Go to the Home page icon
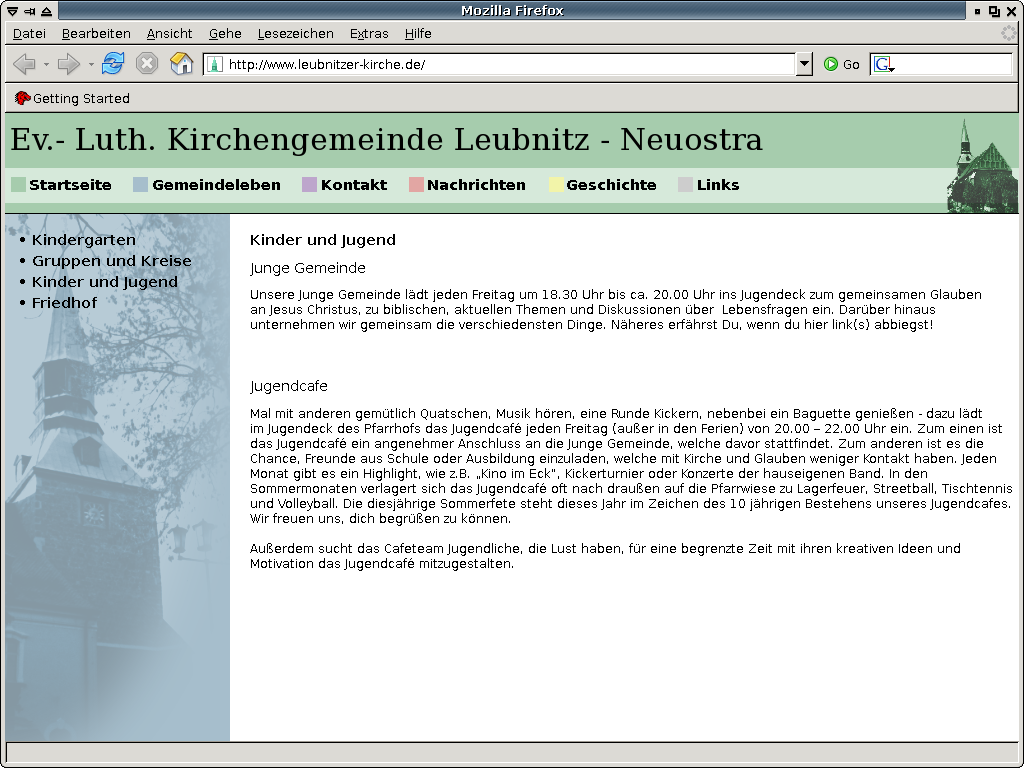The image size is (1024, 768). (x=182, y=64)
